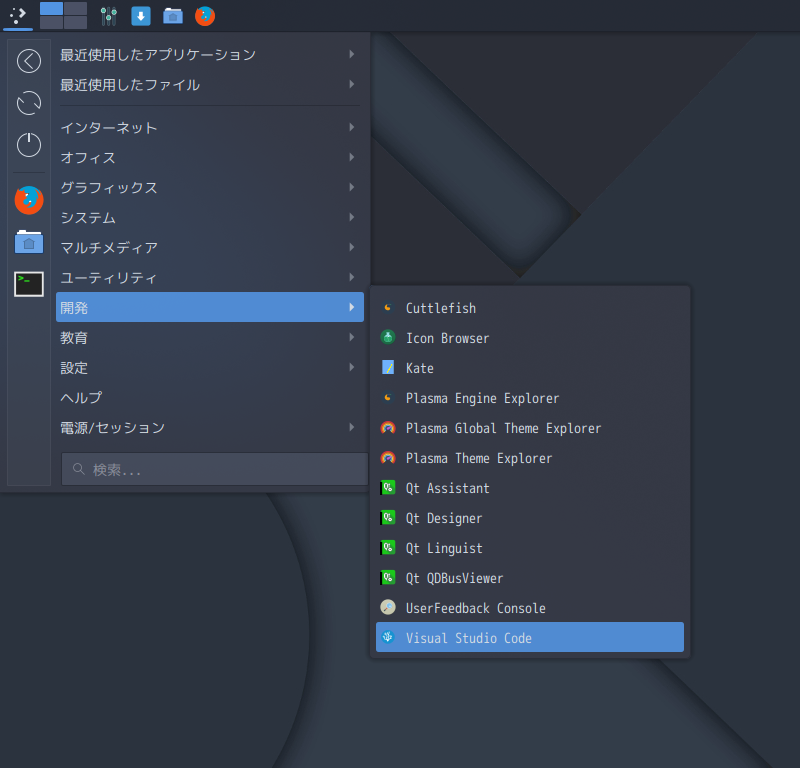The width and height of the screenshot is (800, 768).
Task: Expand the 設定 submenu arrow
Action: tap(352, 367)
